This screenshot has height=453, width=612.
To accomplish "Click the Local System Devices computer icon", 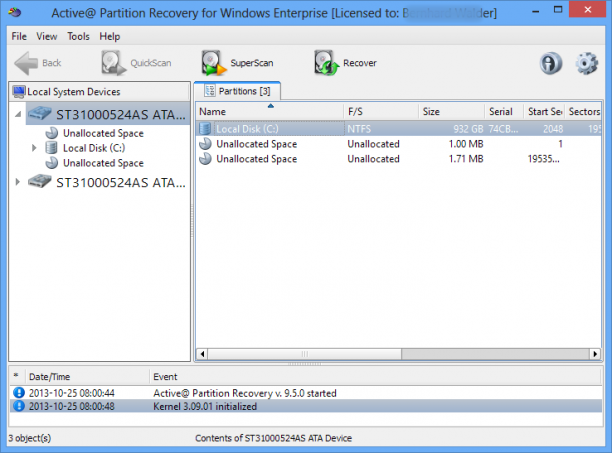I will click(19, 92).
